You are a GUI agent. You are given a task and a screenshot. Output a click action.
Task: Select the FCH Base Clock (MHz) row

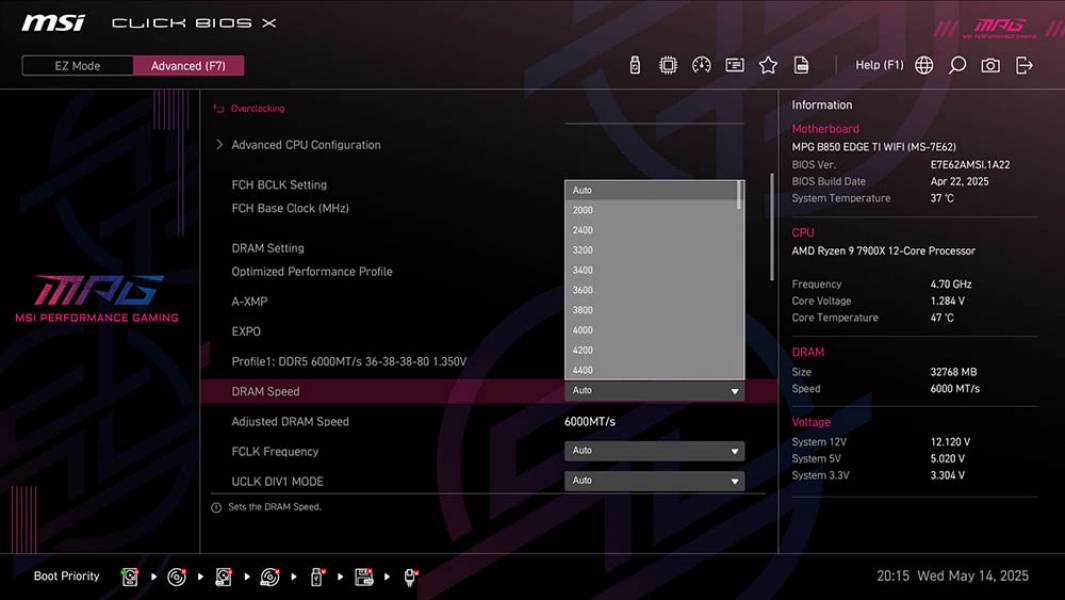click(x=290, y=209)
